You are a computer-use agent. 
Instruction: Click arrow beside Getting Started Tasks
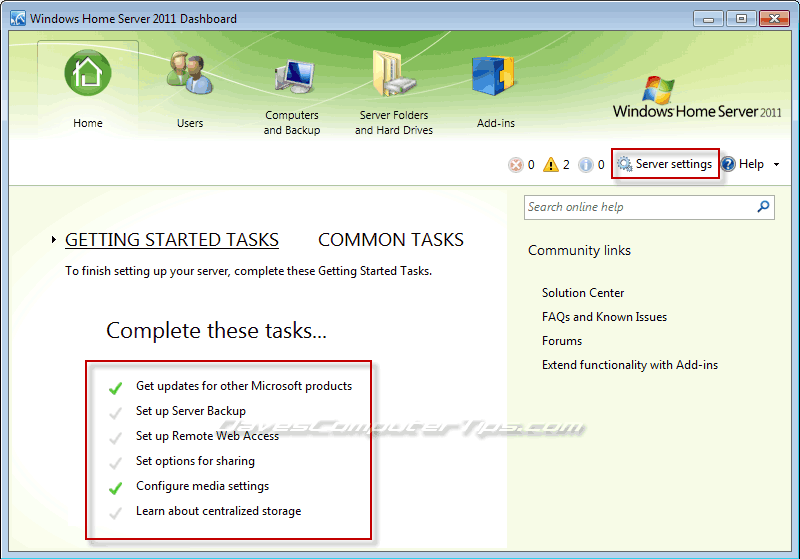click(54, 239)
